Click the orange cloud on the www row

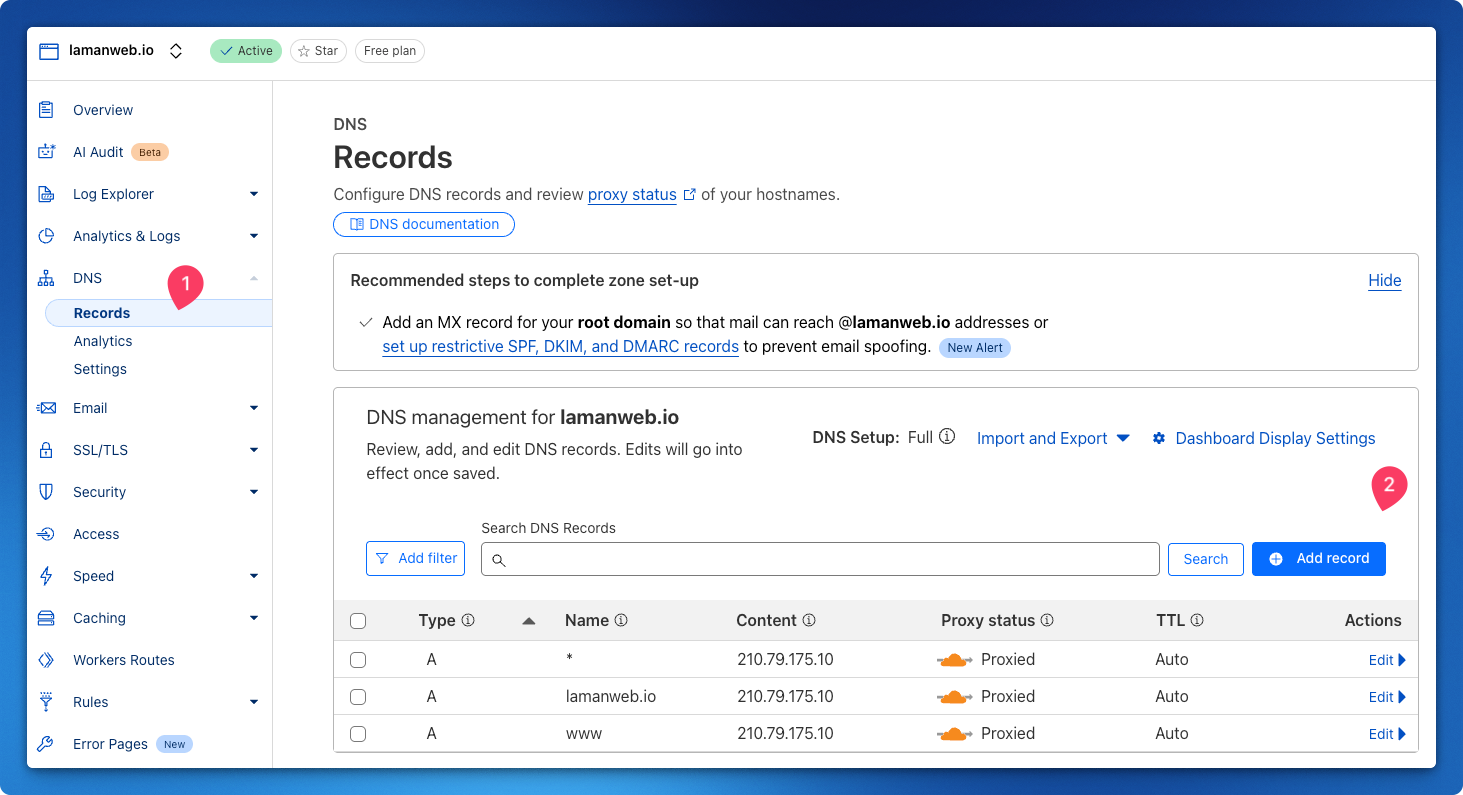coord(955,734)
